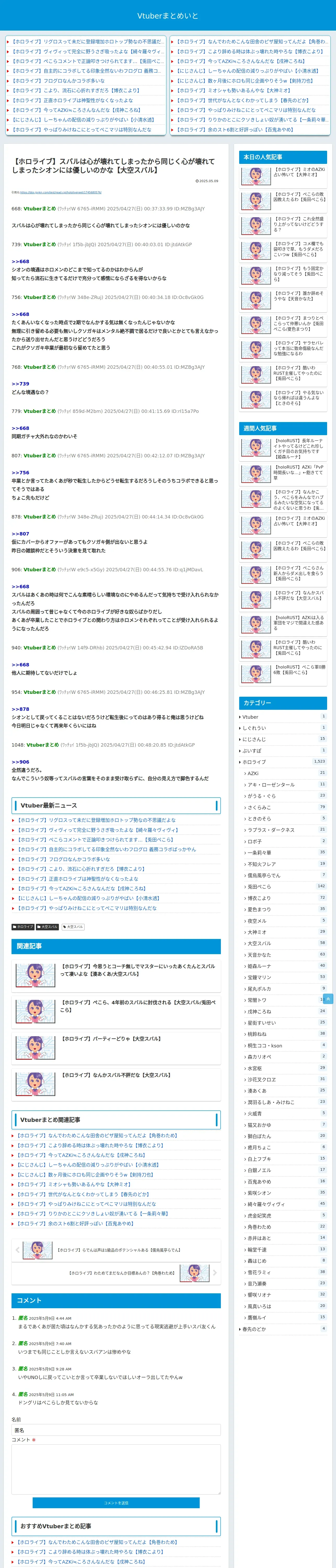Select the ぶいすぽ category

tap(283, 751)
